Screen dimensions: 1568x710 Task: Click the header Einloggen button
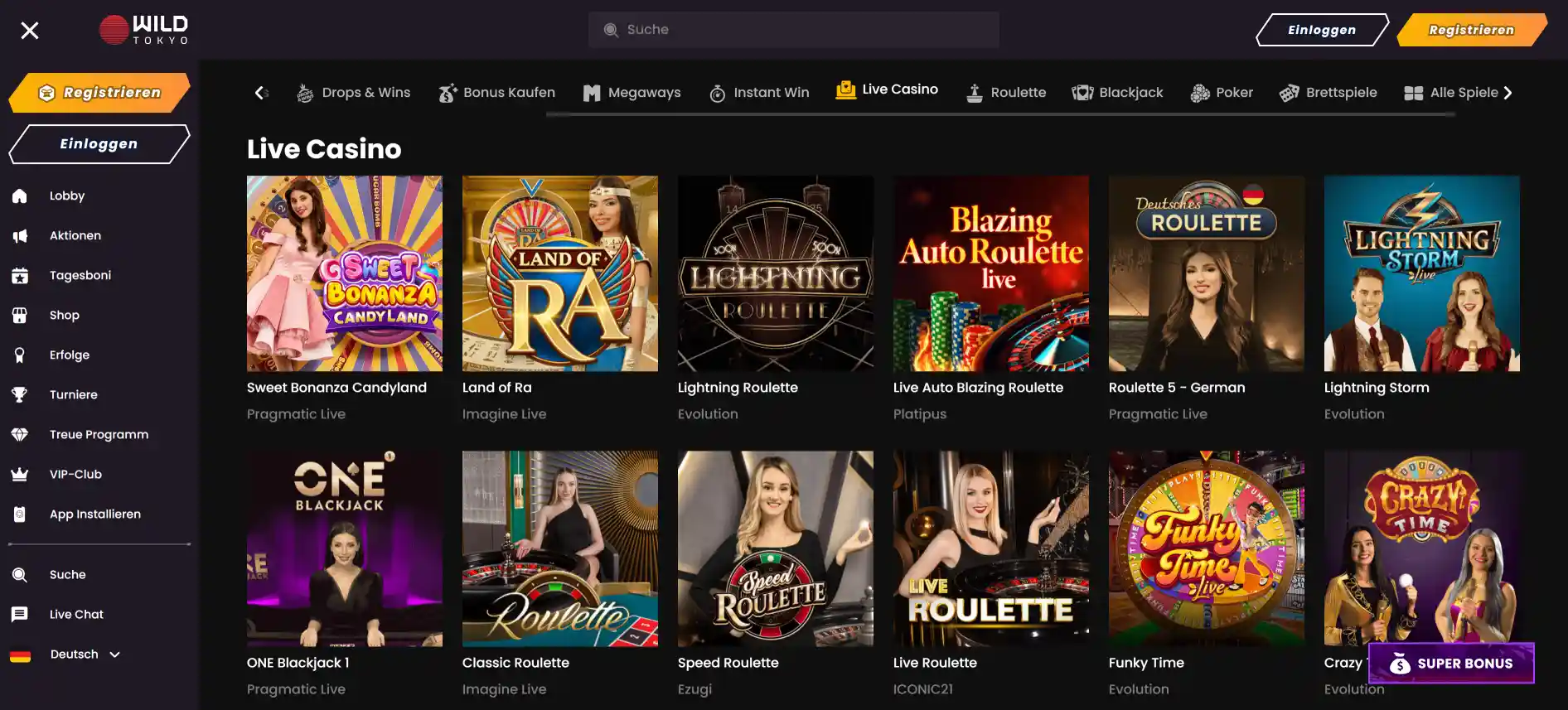1322,30
